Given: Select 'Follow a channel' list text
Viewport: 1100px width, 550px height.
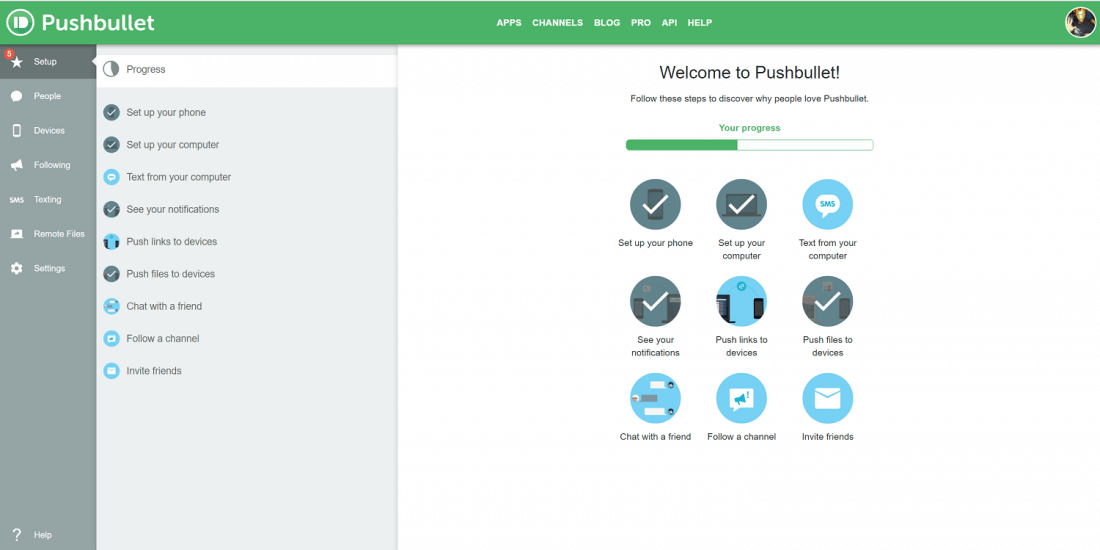Looking at the screenshot, I should coord(163,338).
